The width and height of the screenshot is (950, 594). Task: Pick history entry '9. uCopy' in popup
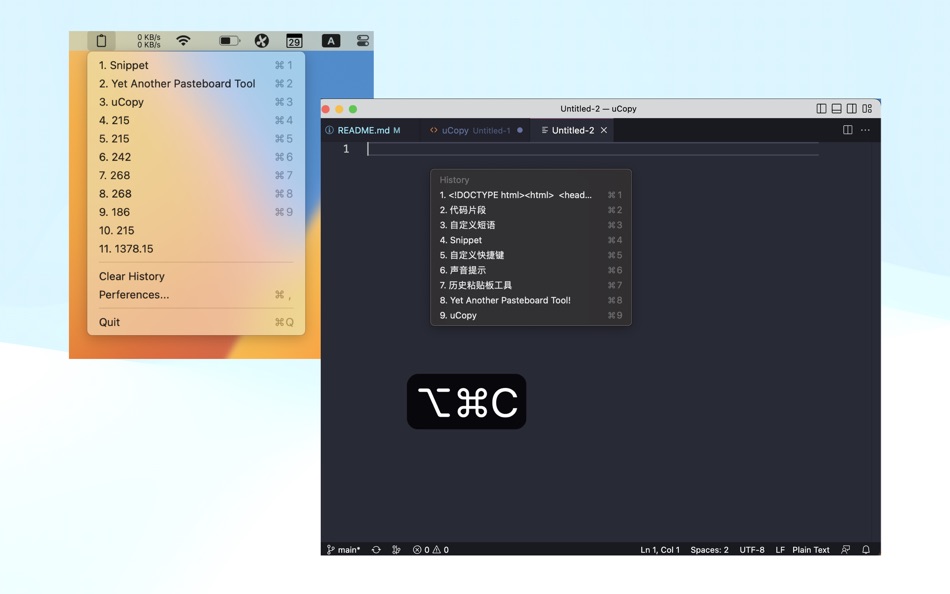point(531,315)
